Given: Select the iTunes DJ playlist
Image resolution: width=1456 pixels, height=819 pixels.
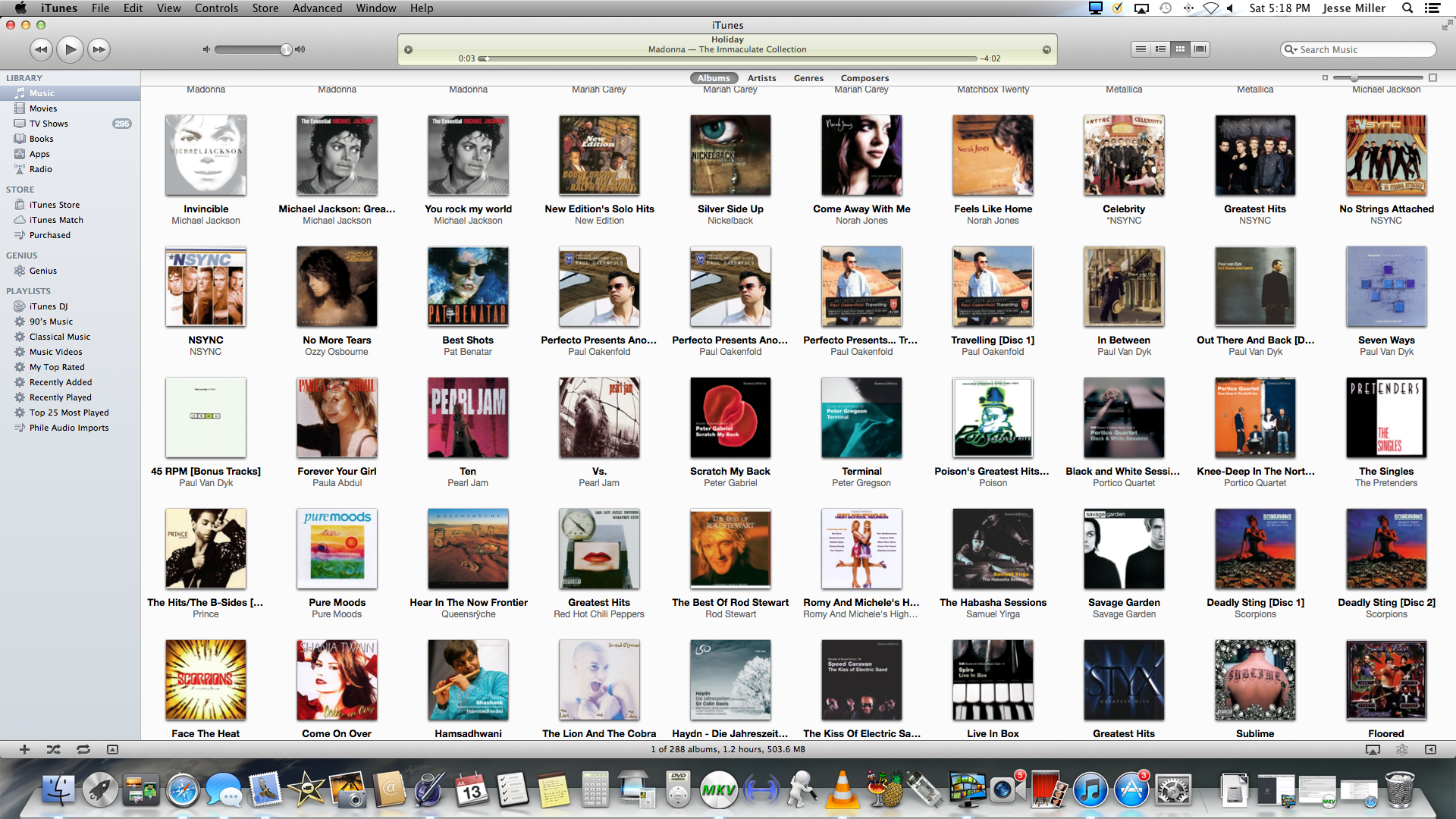Looking at the screenshot, I should (x=70, y=306).
